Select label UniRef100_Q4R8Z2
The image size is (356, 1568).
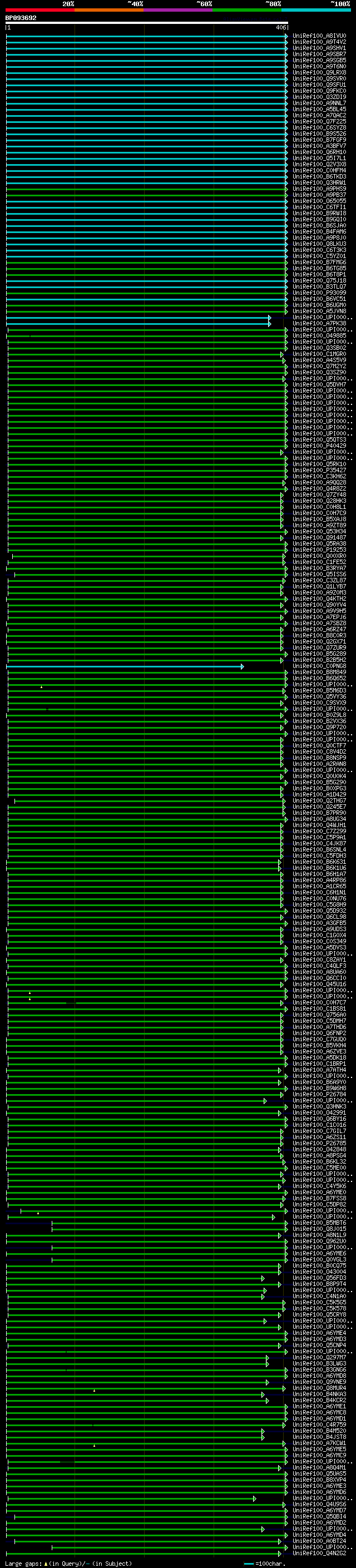[x=319, y=489]
